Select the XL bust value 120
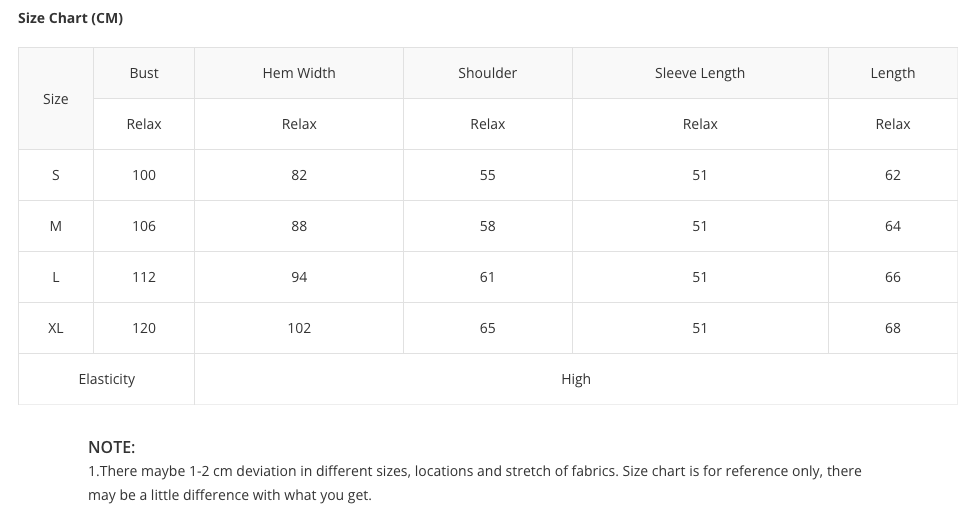The width and height of the screenshot is (977, 520). (x=144, y=328)
